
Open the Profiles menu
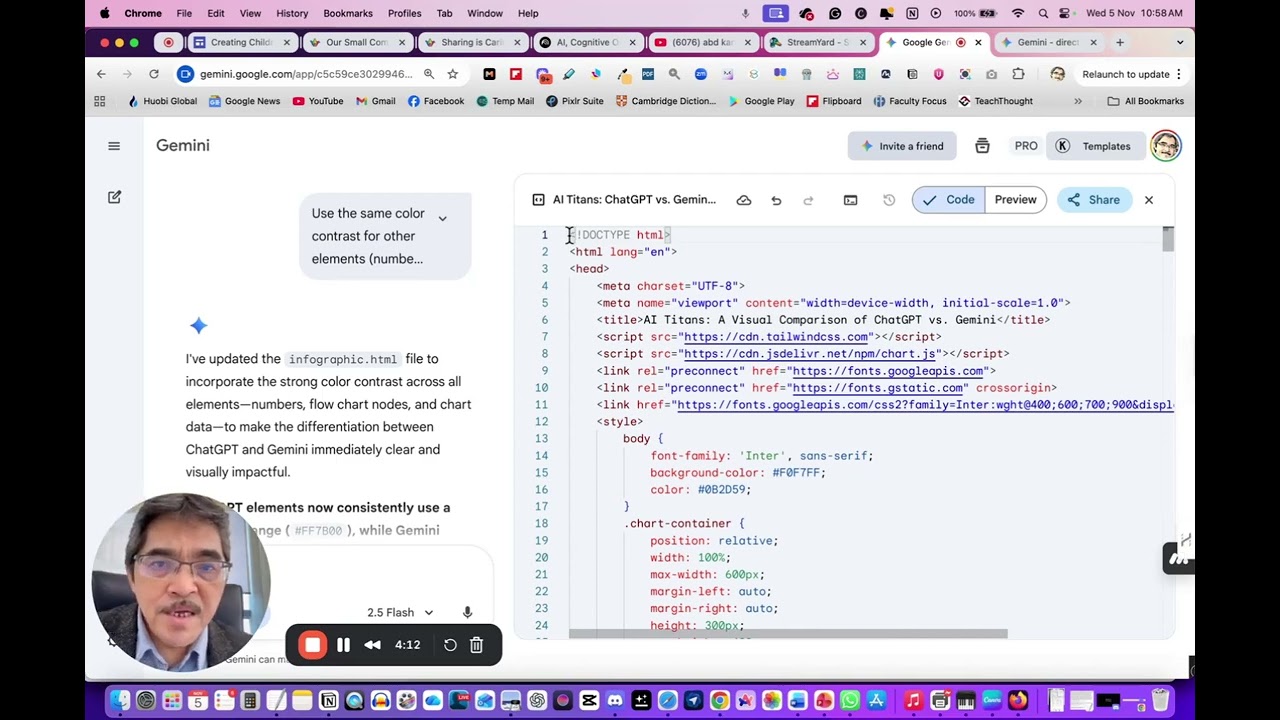click(404, 13)
